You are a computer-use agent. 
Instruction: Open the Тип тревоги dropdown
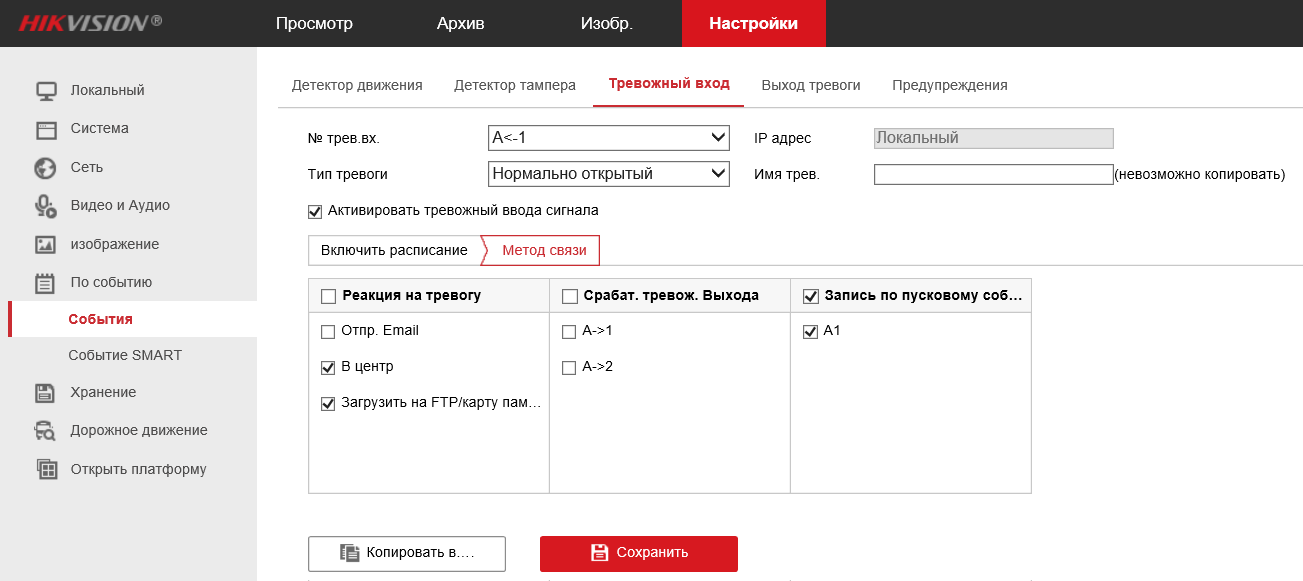point(609,174)
